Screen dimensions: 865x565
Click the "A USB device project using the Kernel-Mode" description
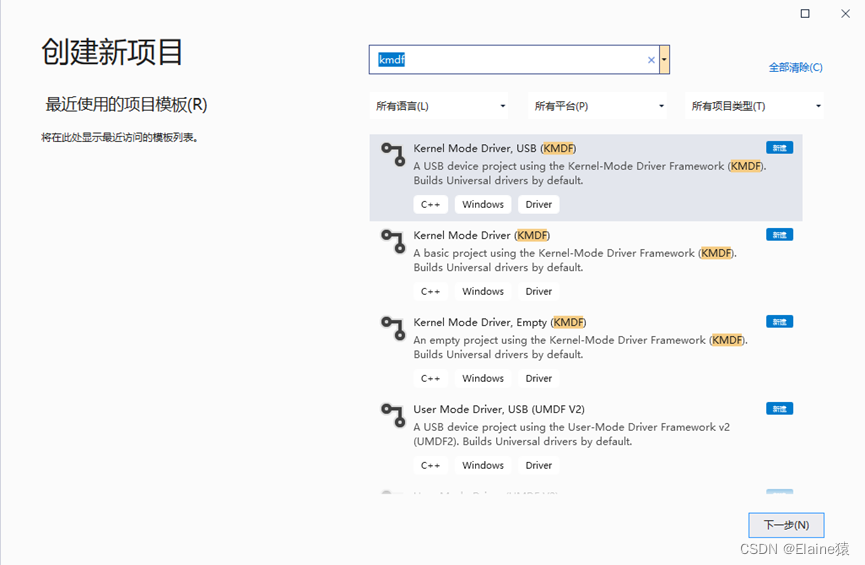point(590,173)
